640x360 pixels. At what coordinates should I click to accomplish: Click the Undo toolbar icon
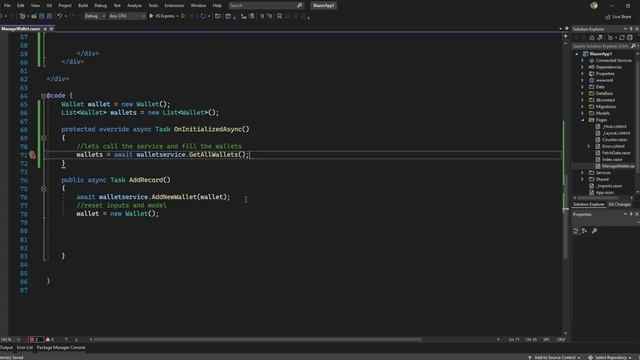tap(60, 16)
